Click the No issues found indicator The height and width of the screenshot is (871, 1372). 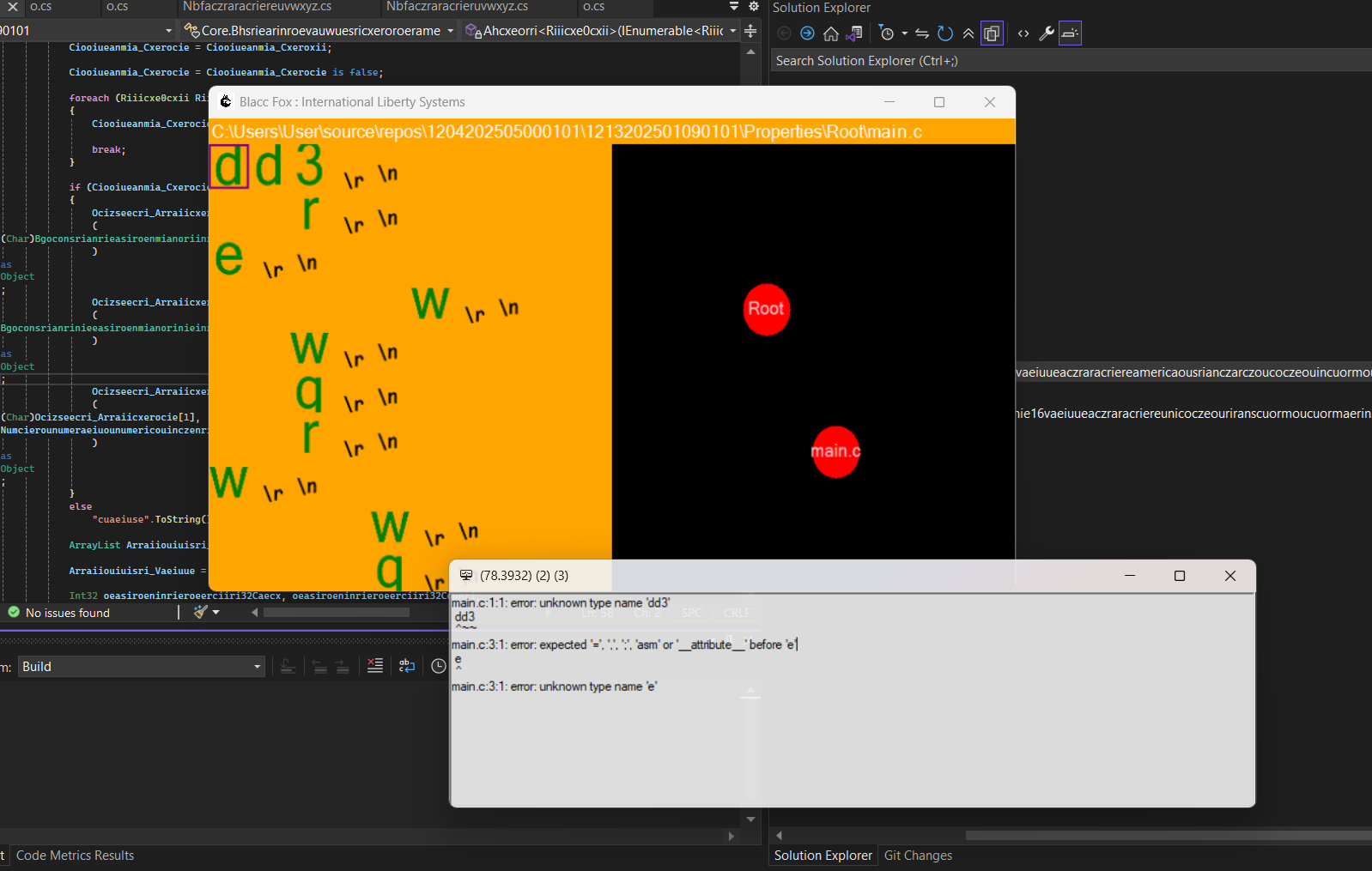click(x=59, y=613)
